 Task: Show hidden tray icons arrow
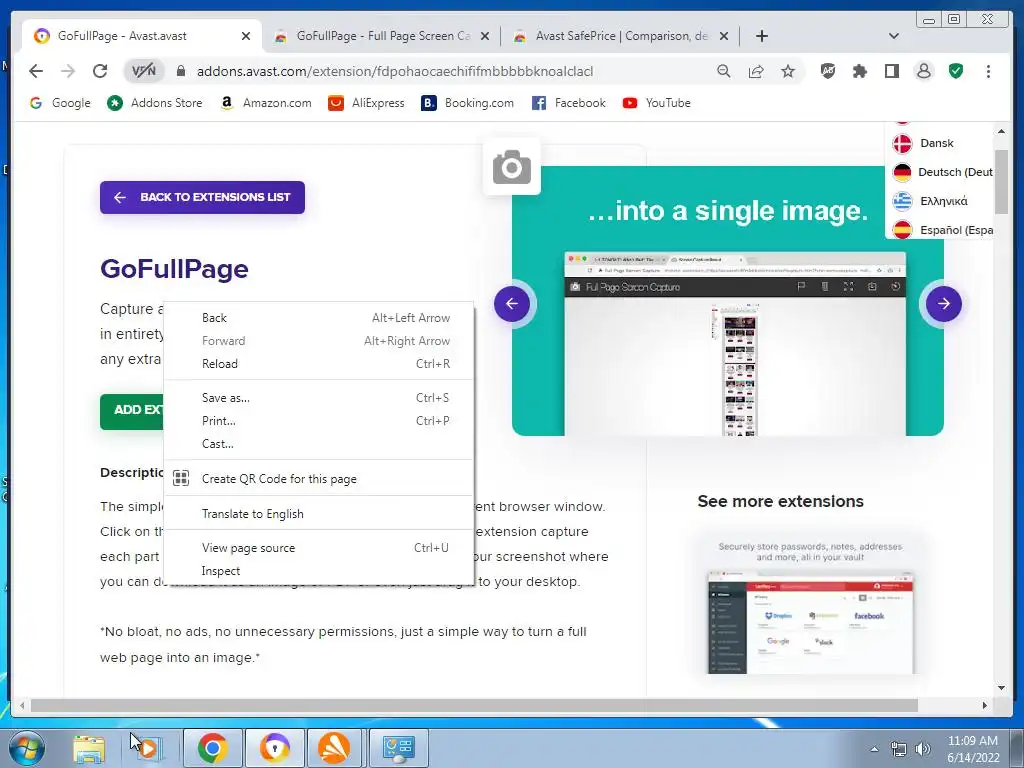[x=874, y=749]
